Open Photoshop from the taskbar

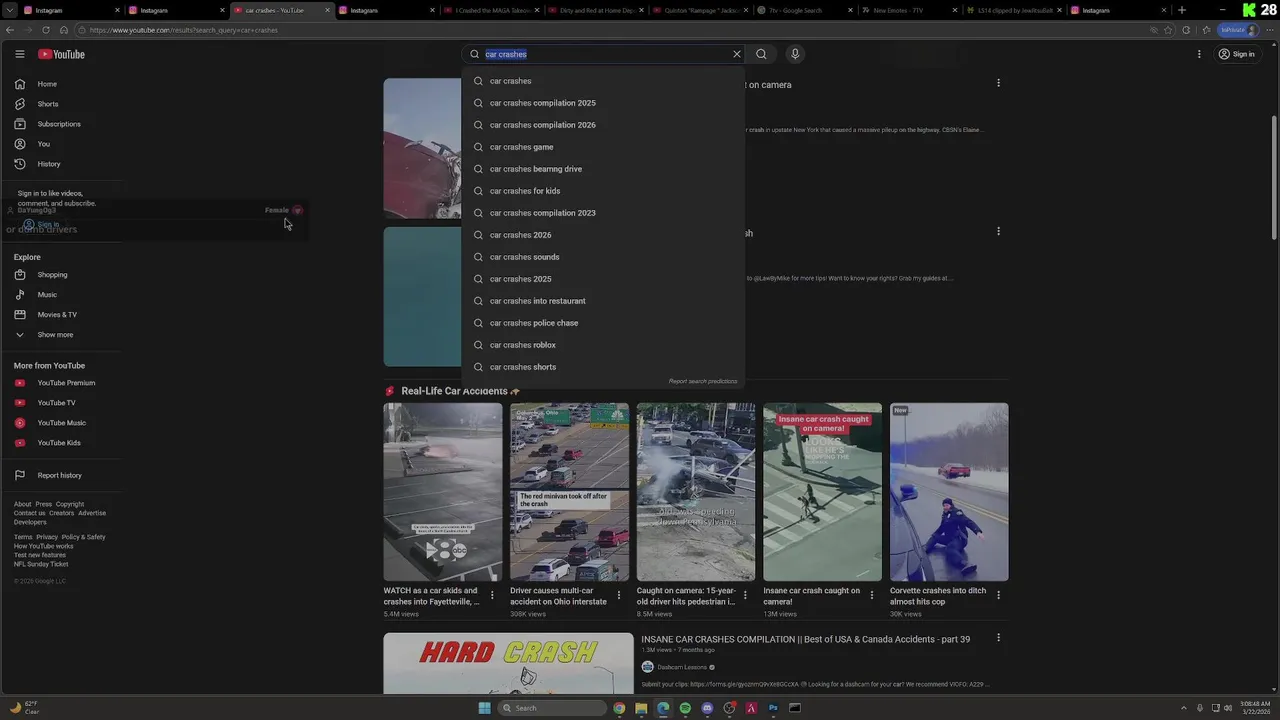[773, 708]
